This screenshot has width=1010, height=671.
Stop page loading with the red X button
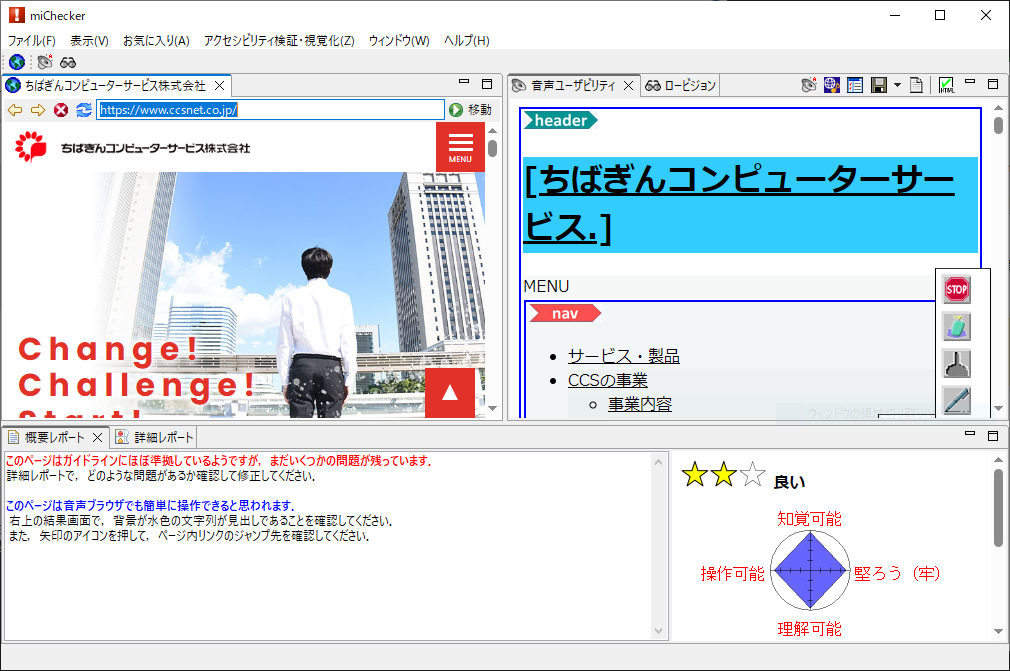[61, 110]
